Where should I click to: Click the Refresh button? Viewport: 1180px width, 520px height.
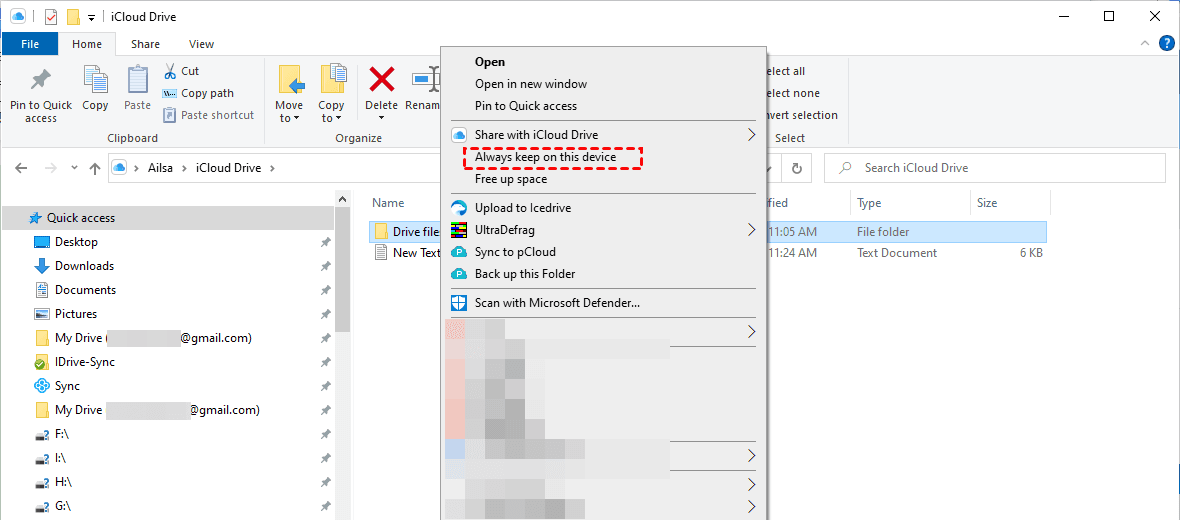797,169
